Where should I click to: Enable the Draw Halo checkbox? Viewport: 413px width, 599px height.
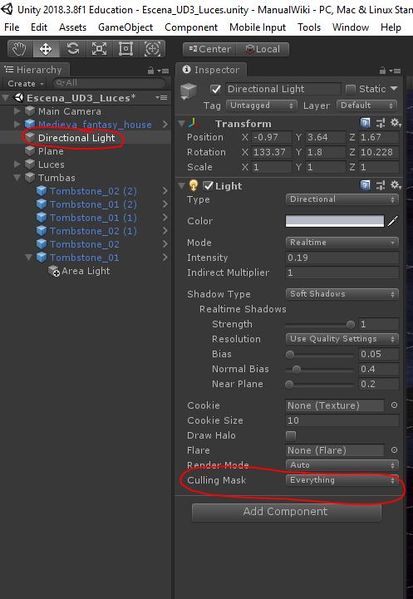pyautogui.click(x=291, y=435)
